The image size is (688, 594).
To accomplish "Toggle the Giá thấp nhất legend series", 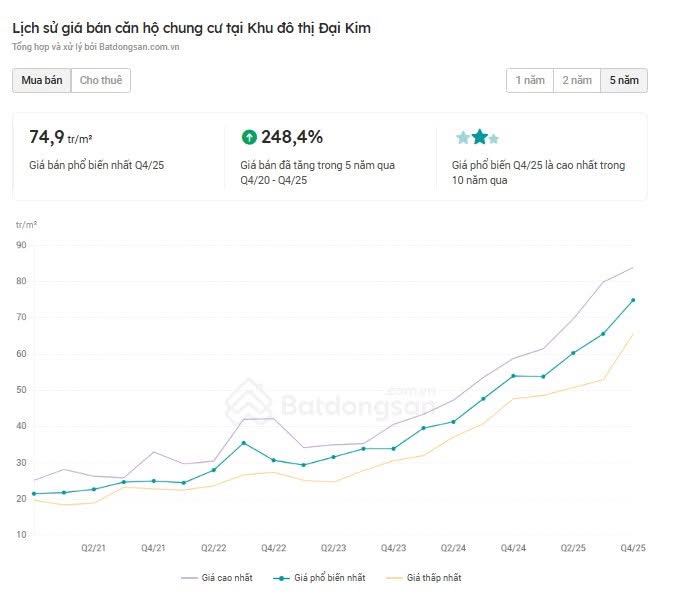I will [x=430, y=577].
